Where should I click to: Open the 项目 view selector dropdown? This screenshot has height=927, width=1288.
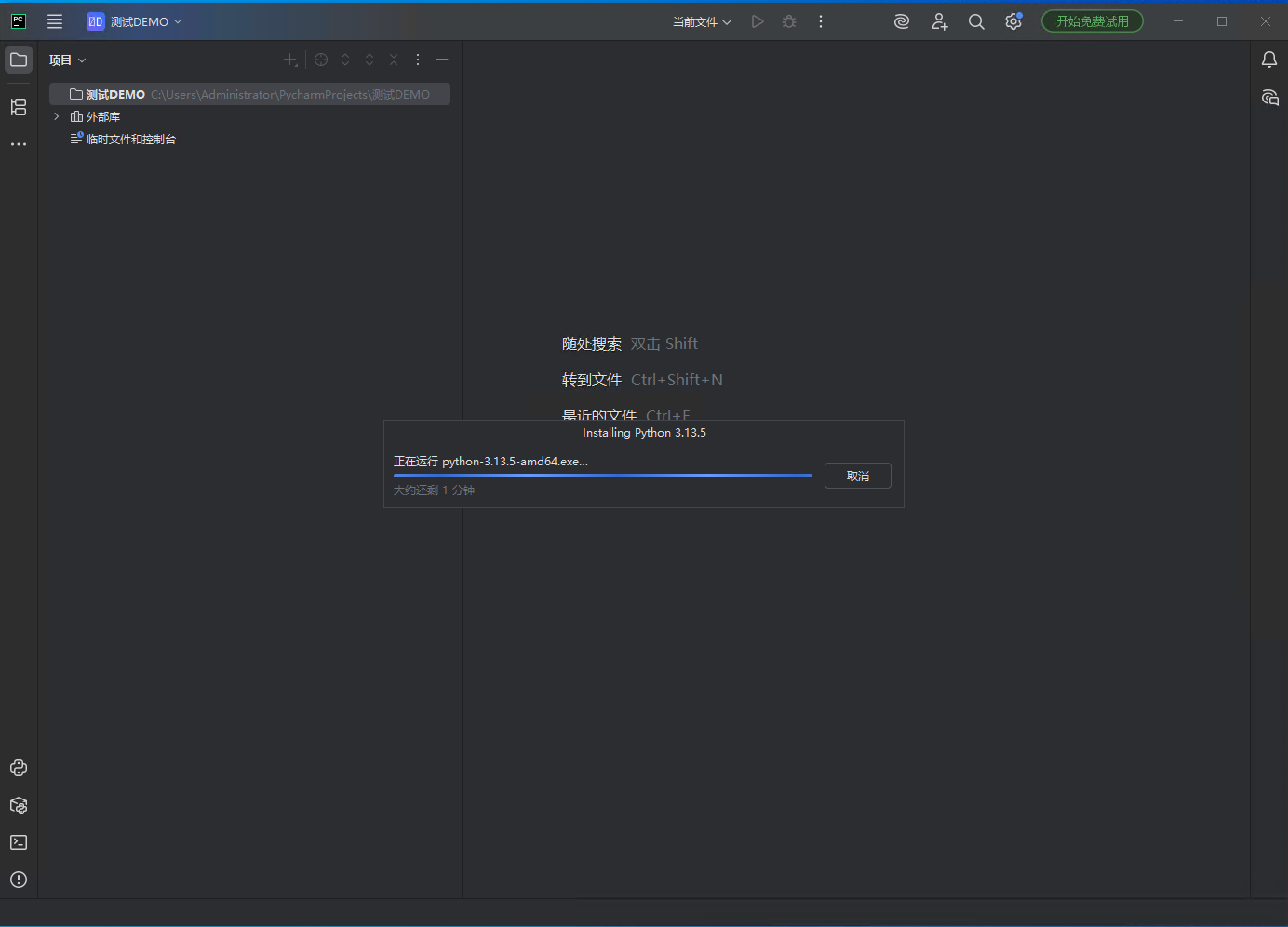(x=67, y=60)
